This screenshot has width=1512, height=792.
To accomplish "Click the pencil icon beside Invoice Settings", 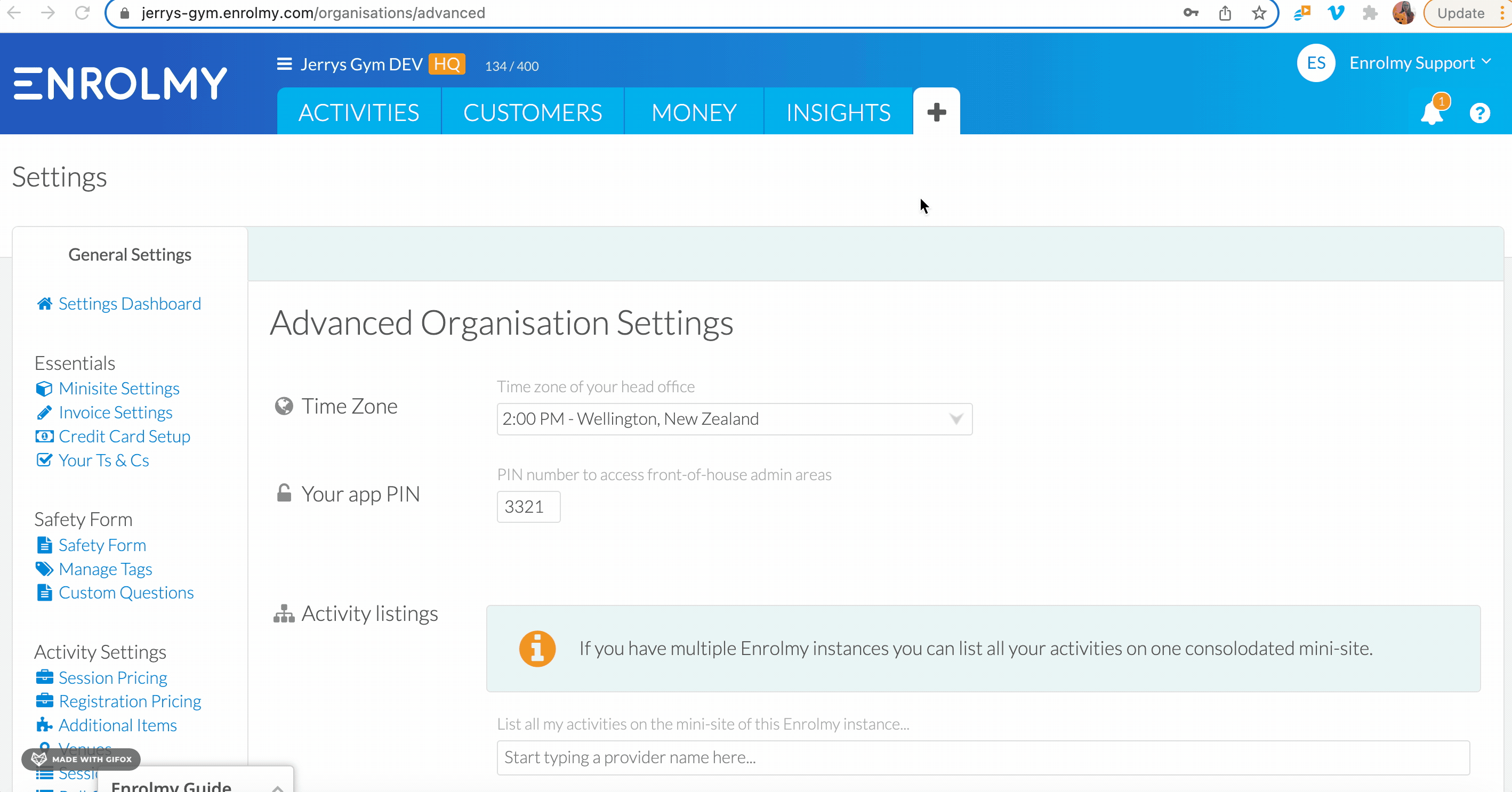I will pyautogui.click(x=44, y=413).
